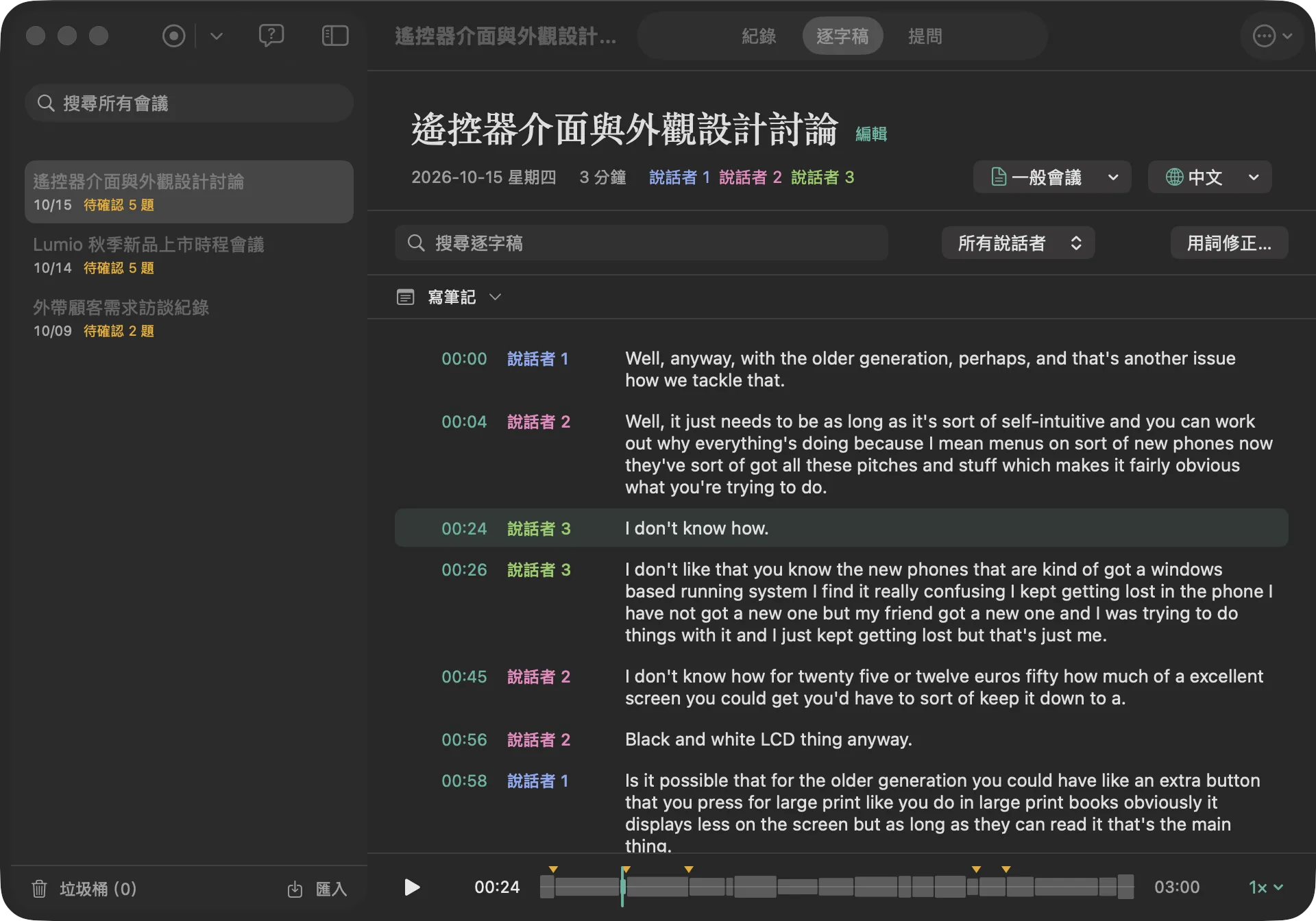The image size is (1316, 921).
Task: Open the 一般會議 template dropdown
Action: pyautogui.click(x=1052, y=177)
